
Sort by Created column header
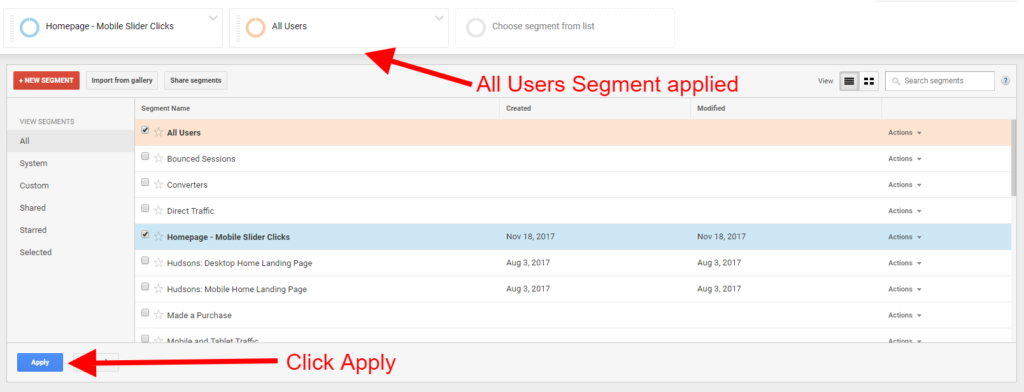[519, 108]
